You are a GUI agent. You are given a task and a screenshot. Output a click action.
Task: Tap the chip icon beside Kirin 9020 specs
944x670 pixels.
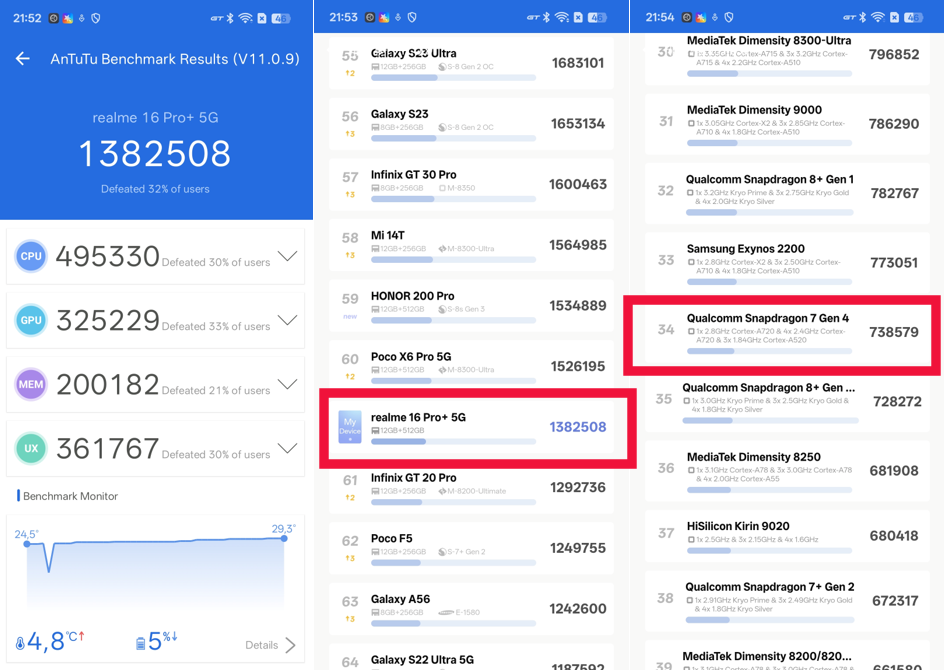point(691,539)
